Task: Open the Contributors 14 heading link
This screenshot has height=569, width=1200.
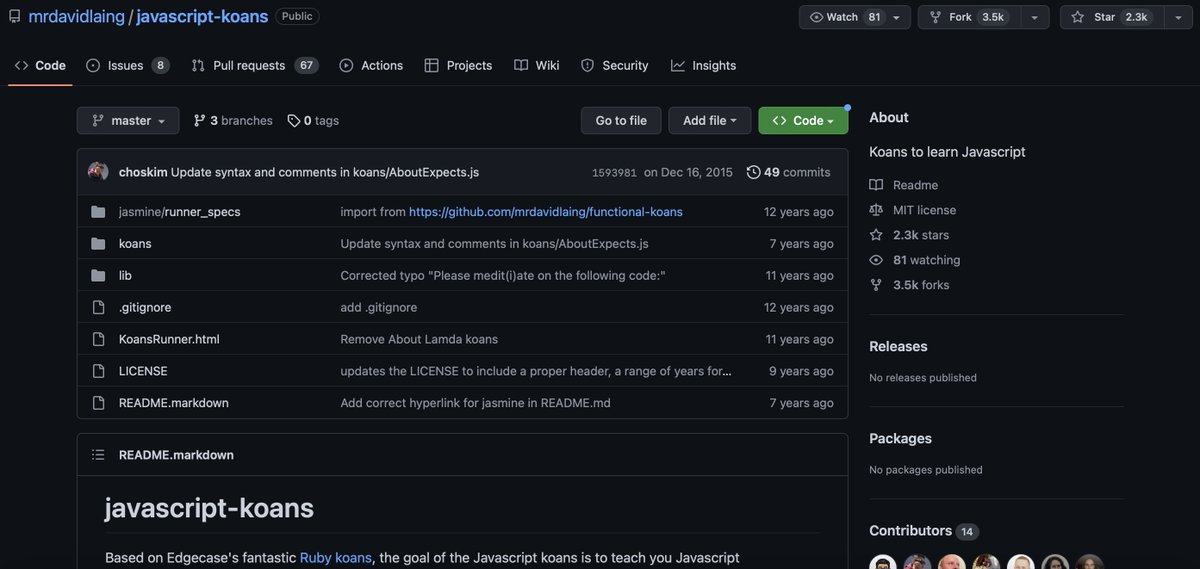Action: tap(922, 531)
